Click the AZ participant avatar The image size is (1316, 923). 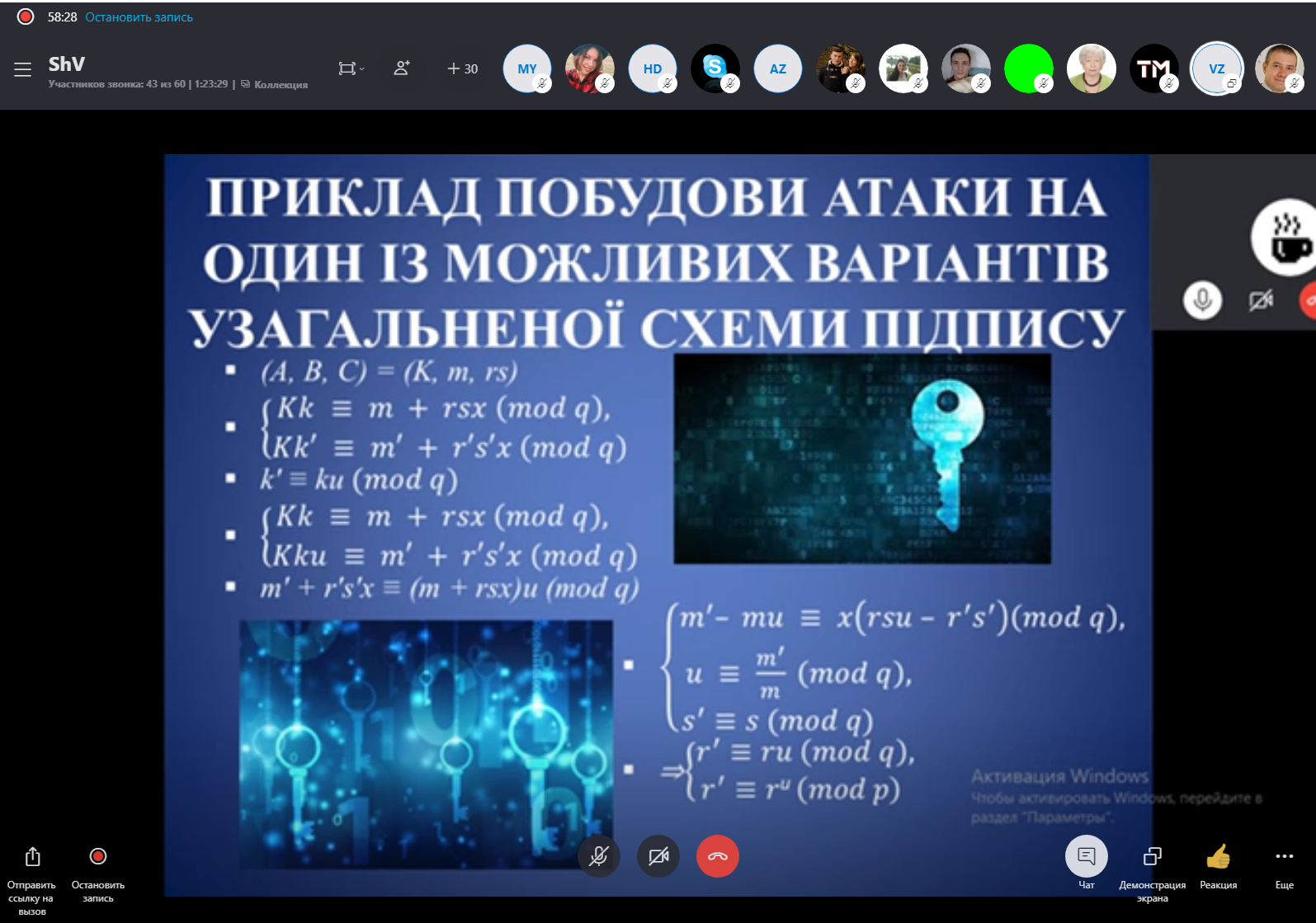pyautogui.click(x=778, y=68)
